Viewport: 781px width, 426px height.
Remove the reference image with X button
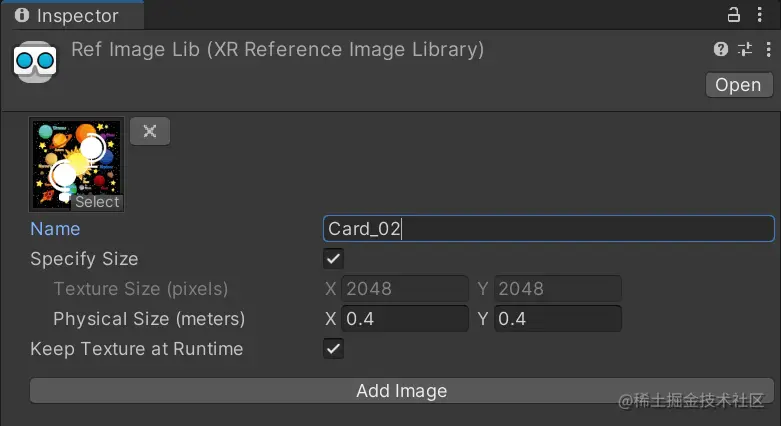(150, 131)
